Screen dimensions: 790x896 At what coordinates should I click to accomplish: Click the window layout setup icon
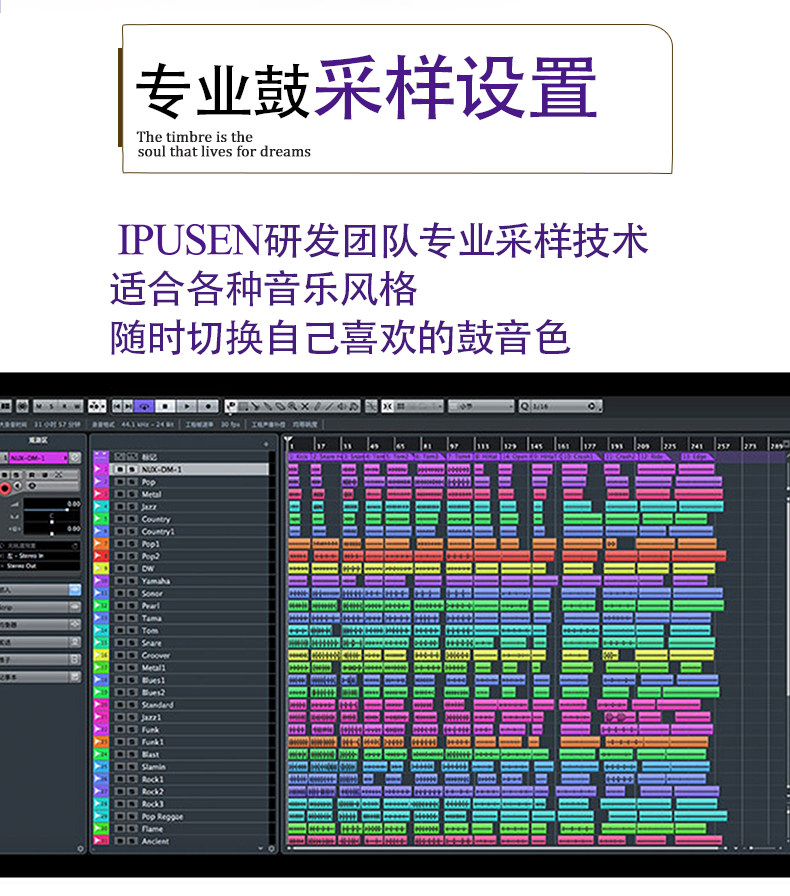pos(5,406)
